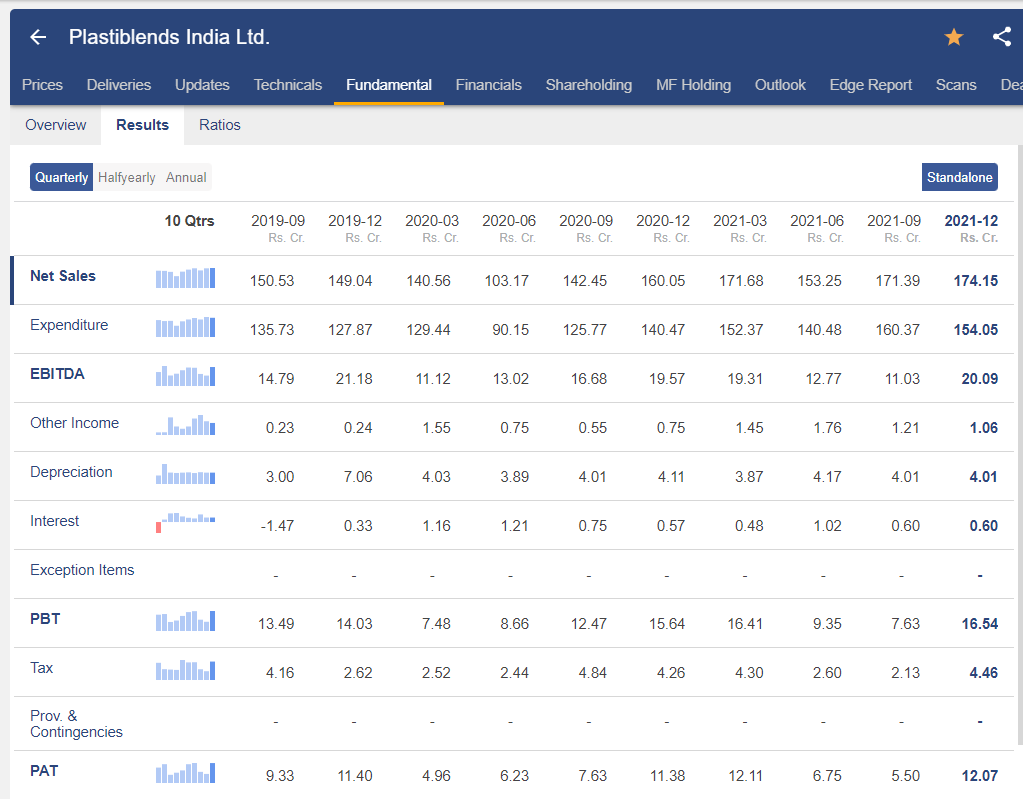This screenshot has width=1023, height=799.
Task: Open the Fundamental tab
Action: click(x=389, y=85)
